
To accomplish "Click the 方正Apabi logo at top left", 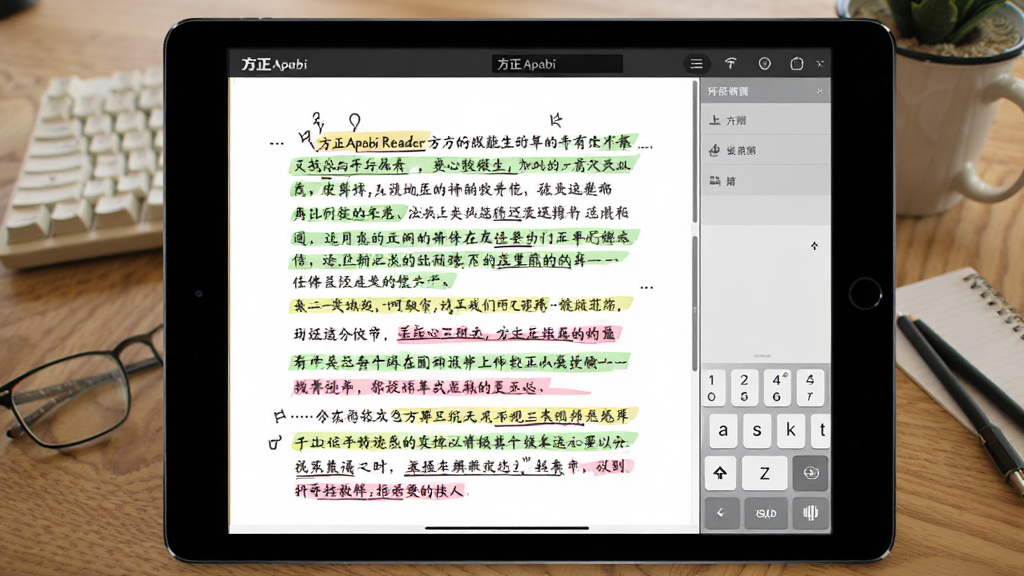I will pyautogui.click(x=274, y=64).
